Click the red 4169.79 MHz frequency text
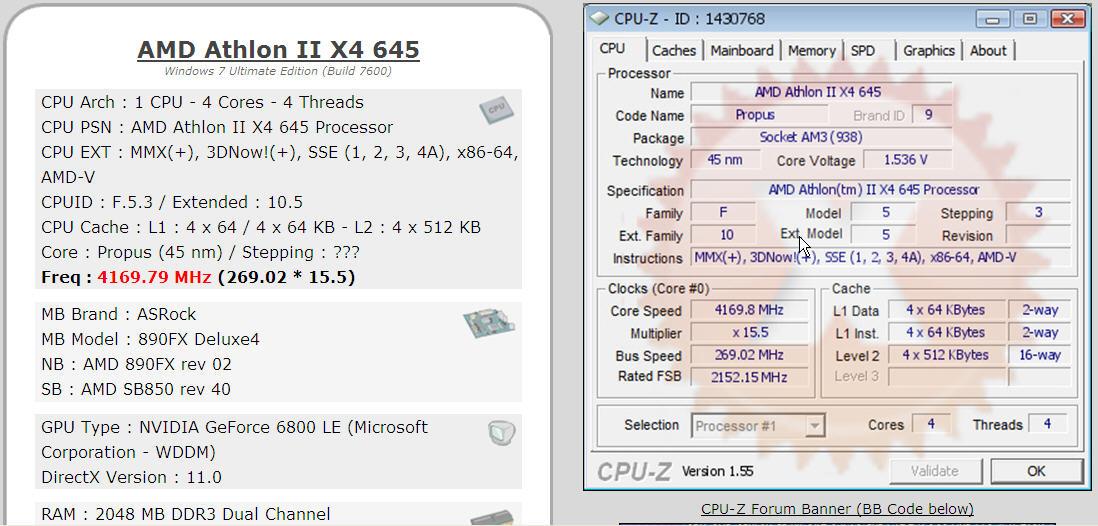Viewport: 1098px width, 526px height. 154,277
